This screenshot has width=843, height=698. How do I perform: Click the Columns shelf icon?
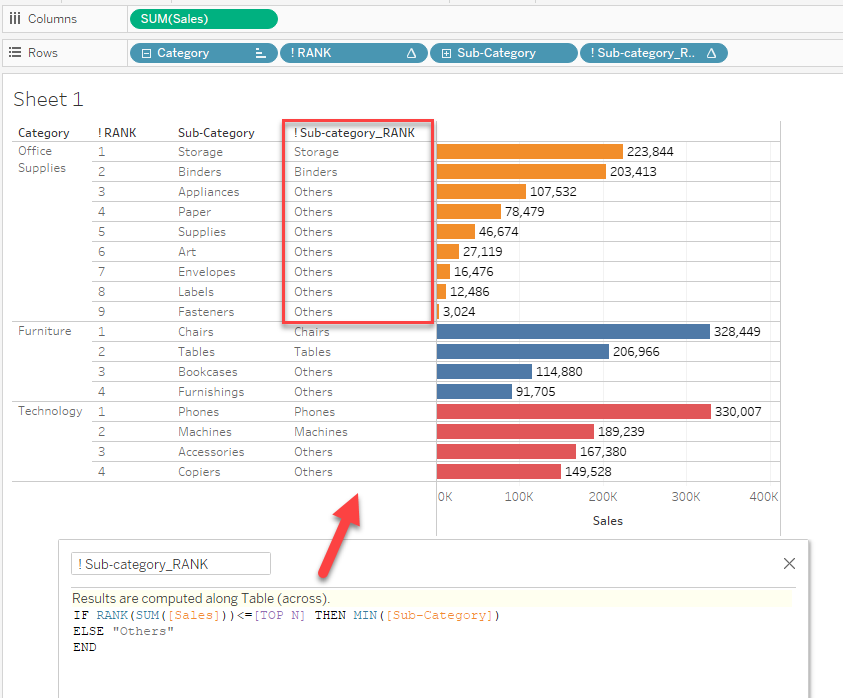pyautogui.click(x=15, y=19)
